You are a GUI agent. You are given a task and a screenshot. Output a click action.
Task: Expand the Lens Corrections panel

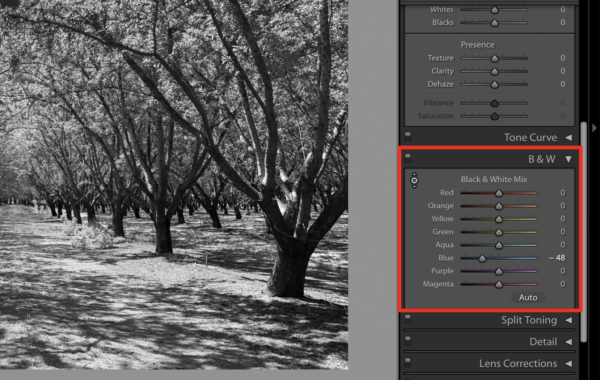point(569,364)
